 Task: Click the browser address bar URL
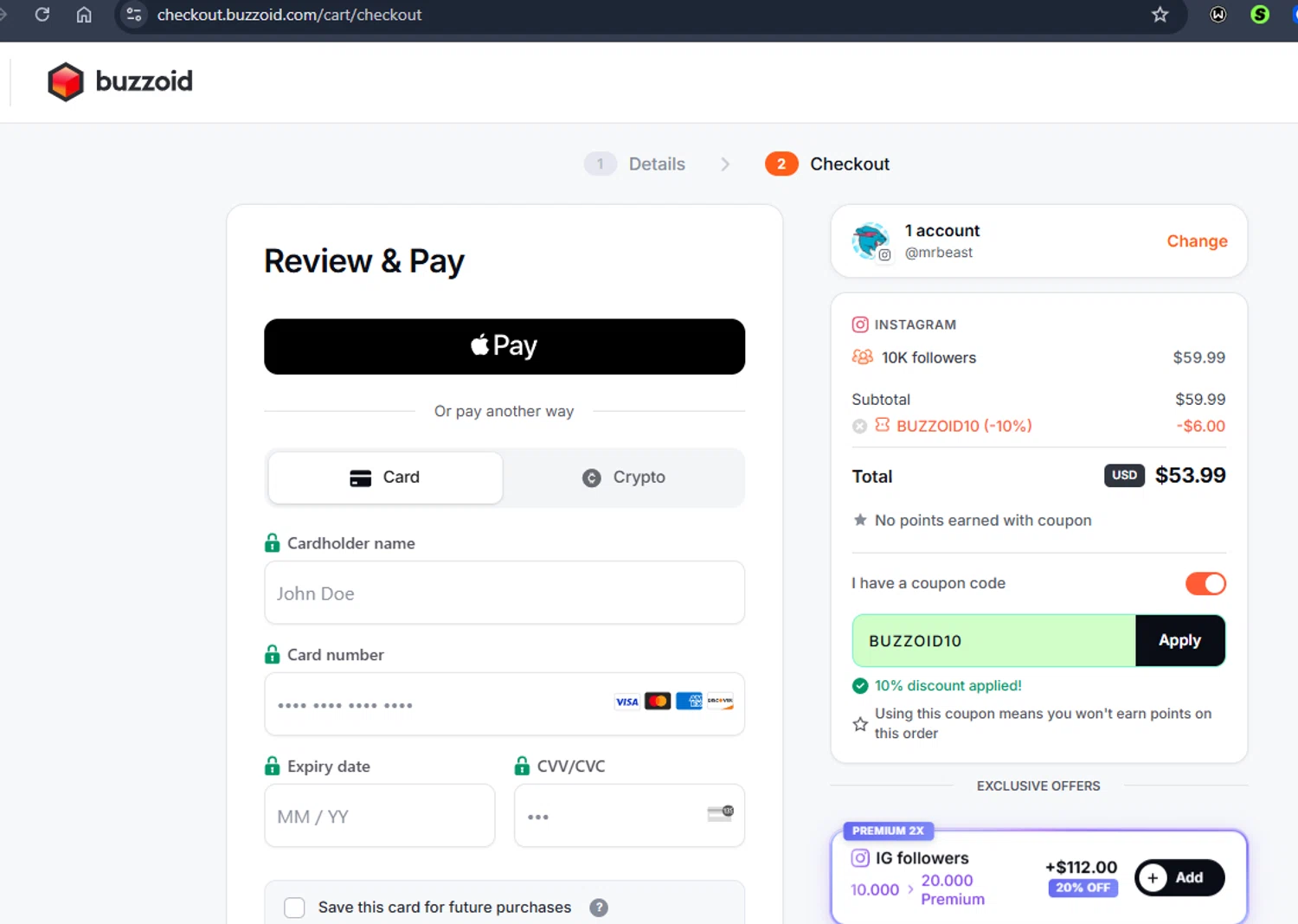tap(289, 15)
